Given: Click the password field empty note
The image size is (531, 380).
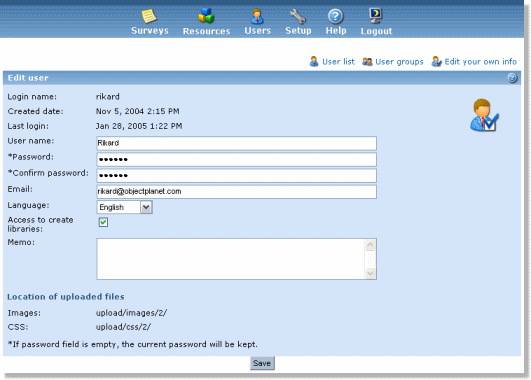Looking at the screenshot, I should (x=133, y=344).
